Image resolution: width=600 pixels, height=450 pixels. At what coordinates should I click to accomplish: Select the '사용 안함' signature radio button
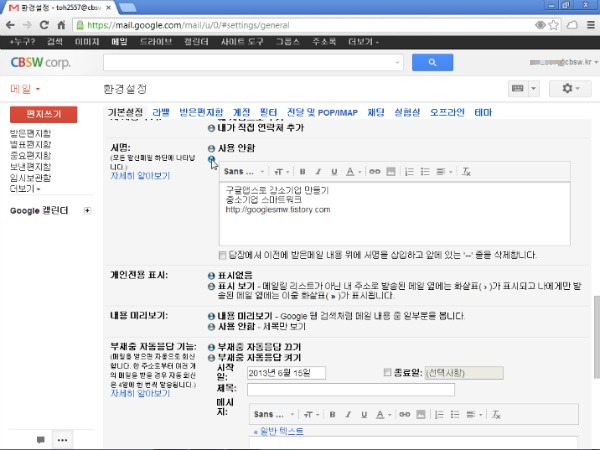pyautogui.click(x=211, y=148)
